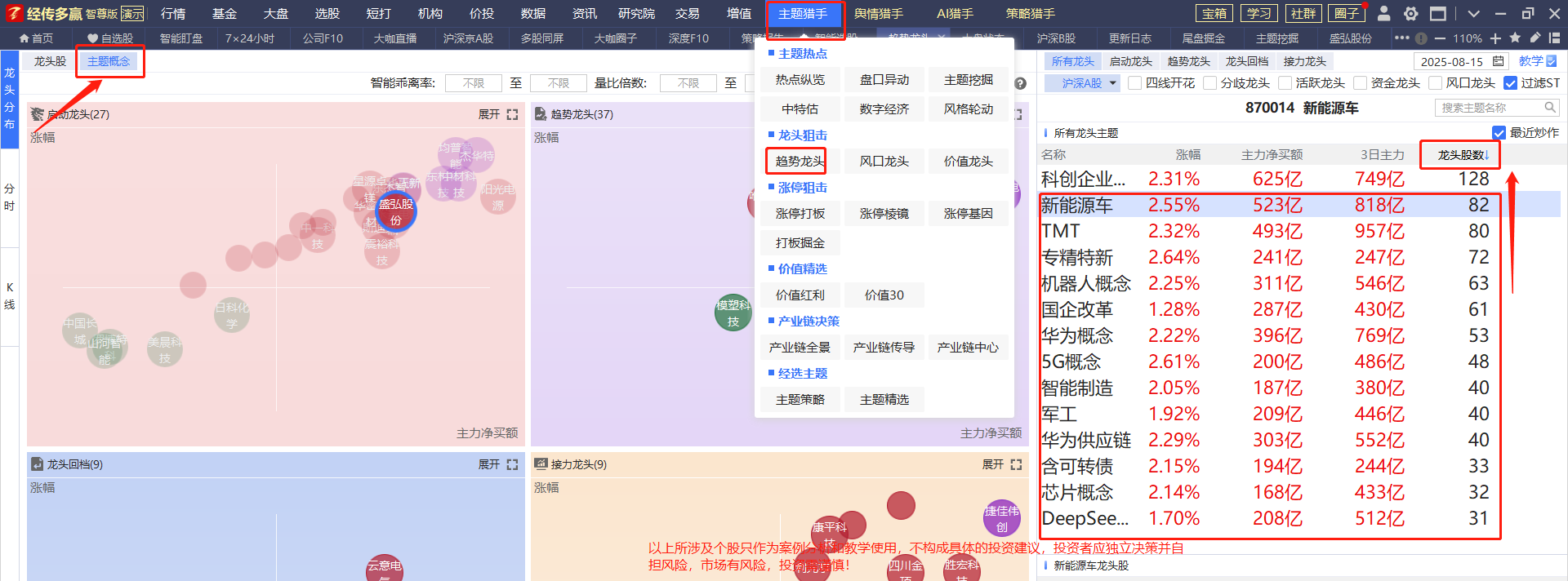Screen dimensions: 1568x581
Task: Click the exclamation info icon in toolbar
Action: tap(1421, 38)
